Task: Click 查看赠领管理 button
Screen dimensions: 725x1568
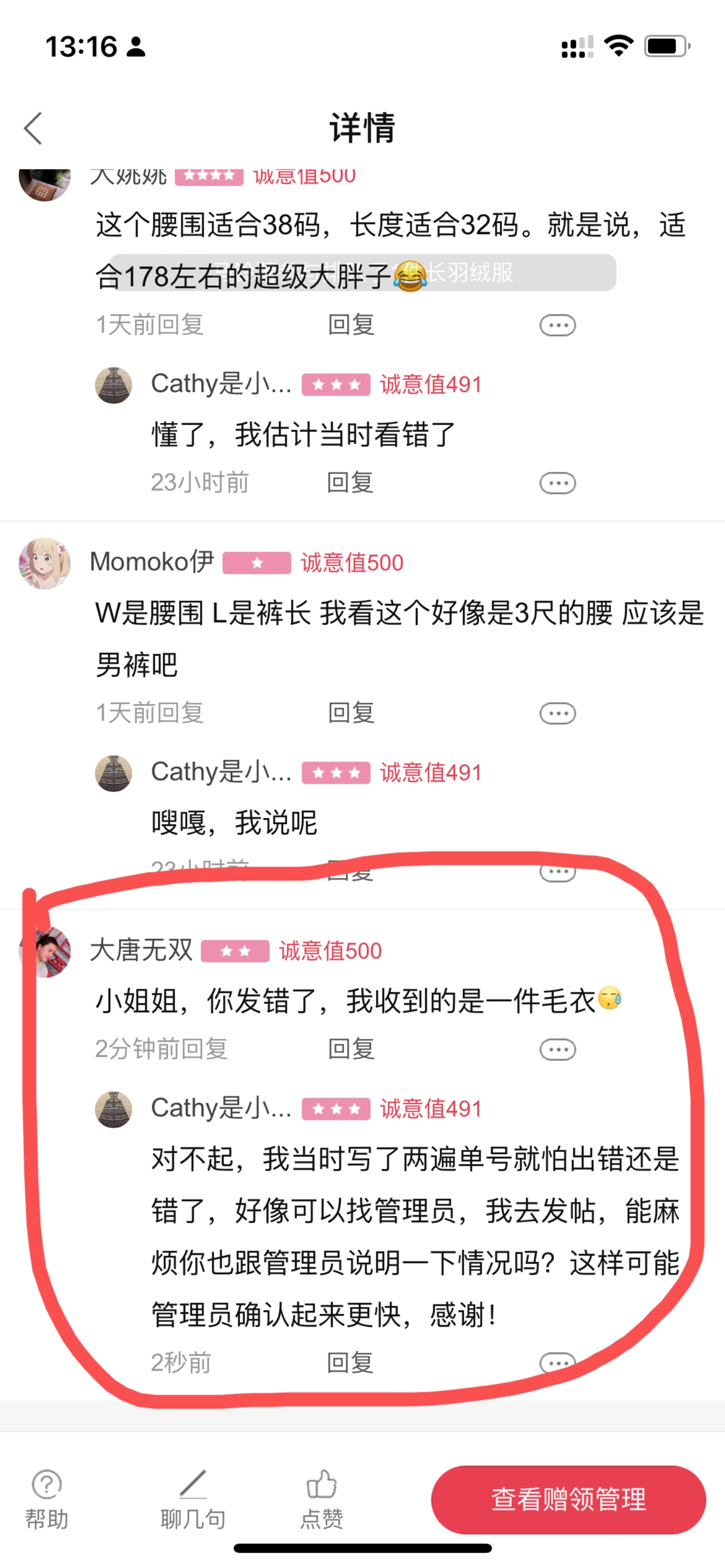Action: pyautogui.click(x=568, y=1499)
